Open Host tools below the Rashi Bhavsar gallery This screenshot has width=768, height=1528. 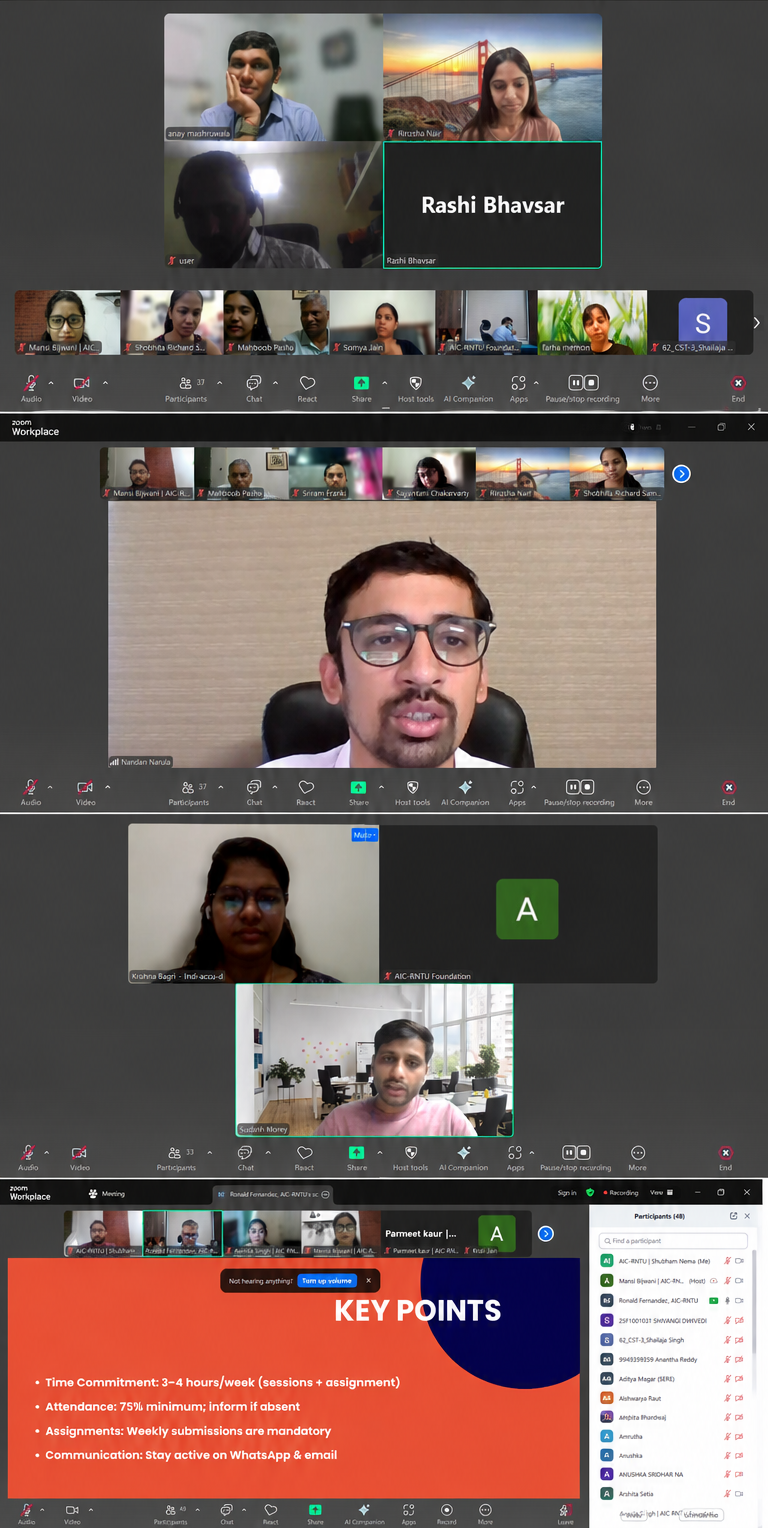coord(416,388)
